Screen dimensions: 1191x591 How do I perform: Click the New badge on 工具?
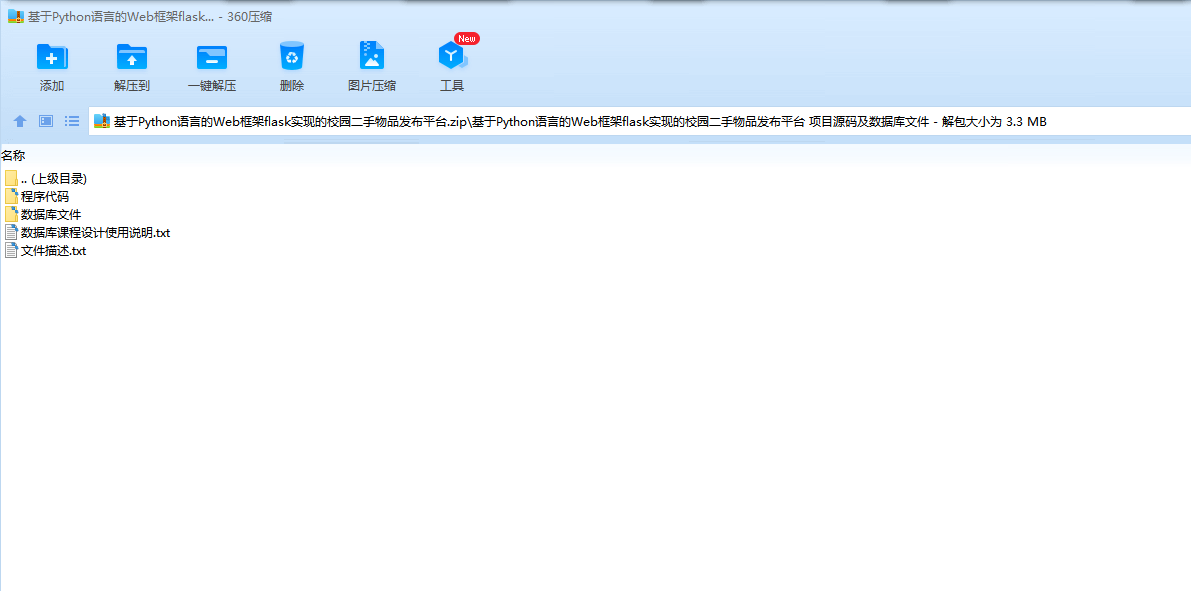466,39
